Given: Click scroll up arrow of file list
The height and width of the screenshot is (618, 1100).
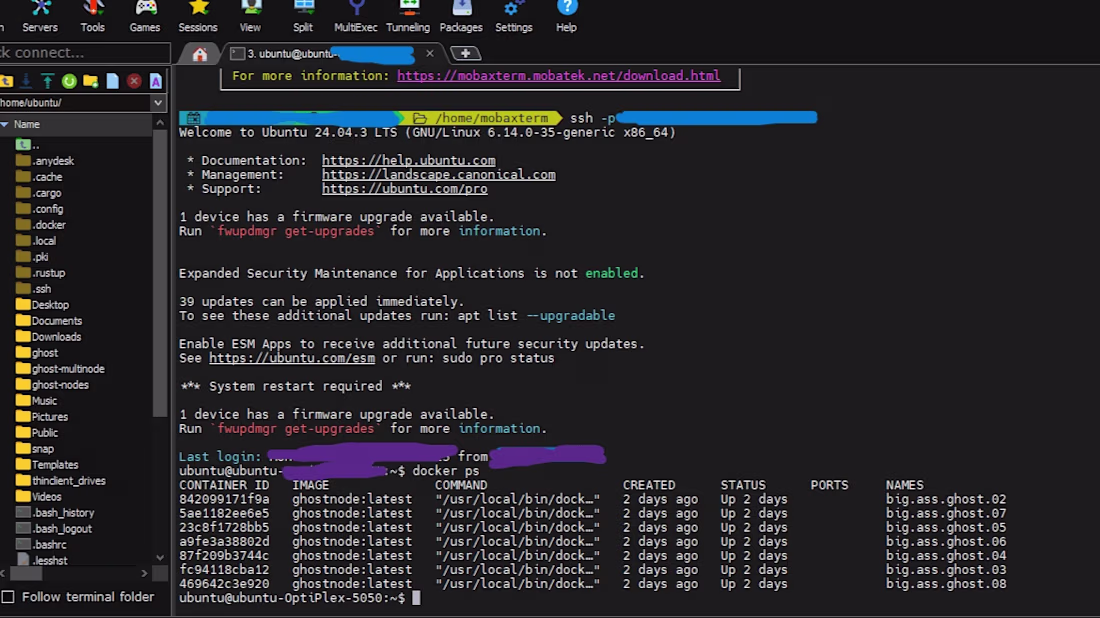Looking at the screenshot, I should click(160, 123).
